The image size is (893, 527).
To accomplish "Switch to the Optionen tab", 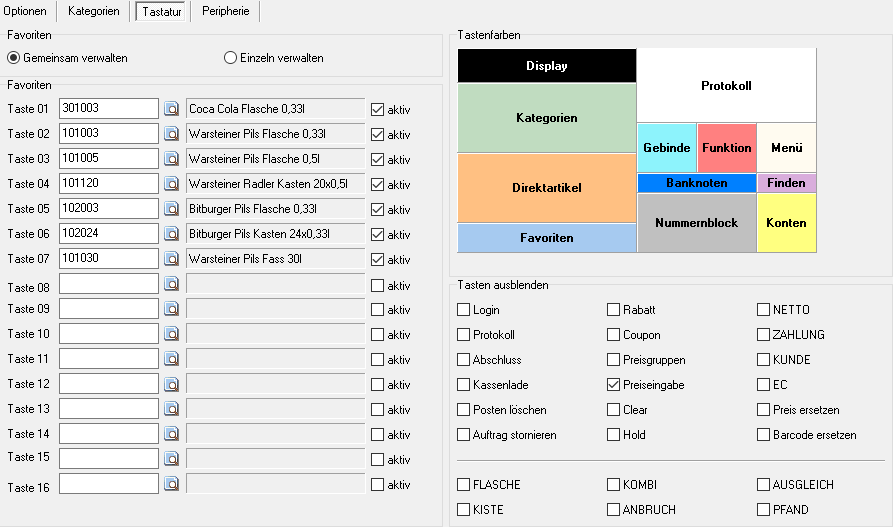I will [25, 11].
